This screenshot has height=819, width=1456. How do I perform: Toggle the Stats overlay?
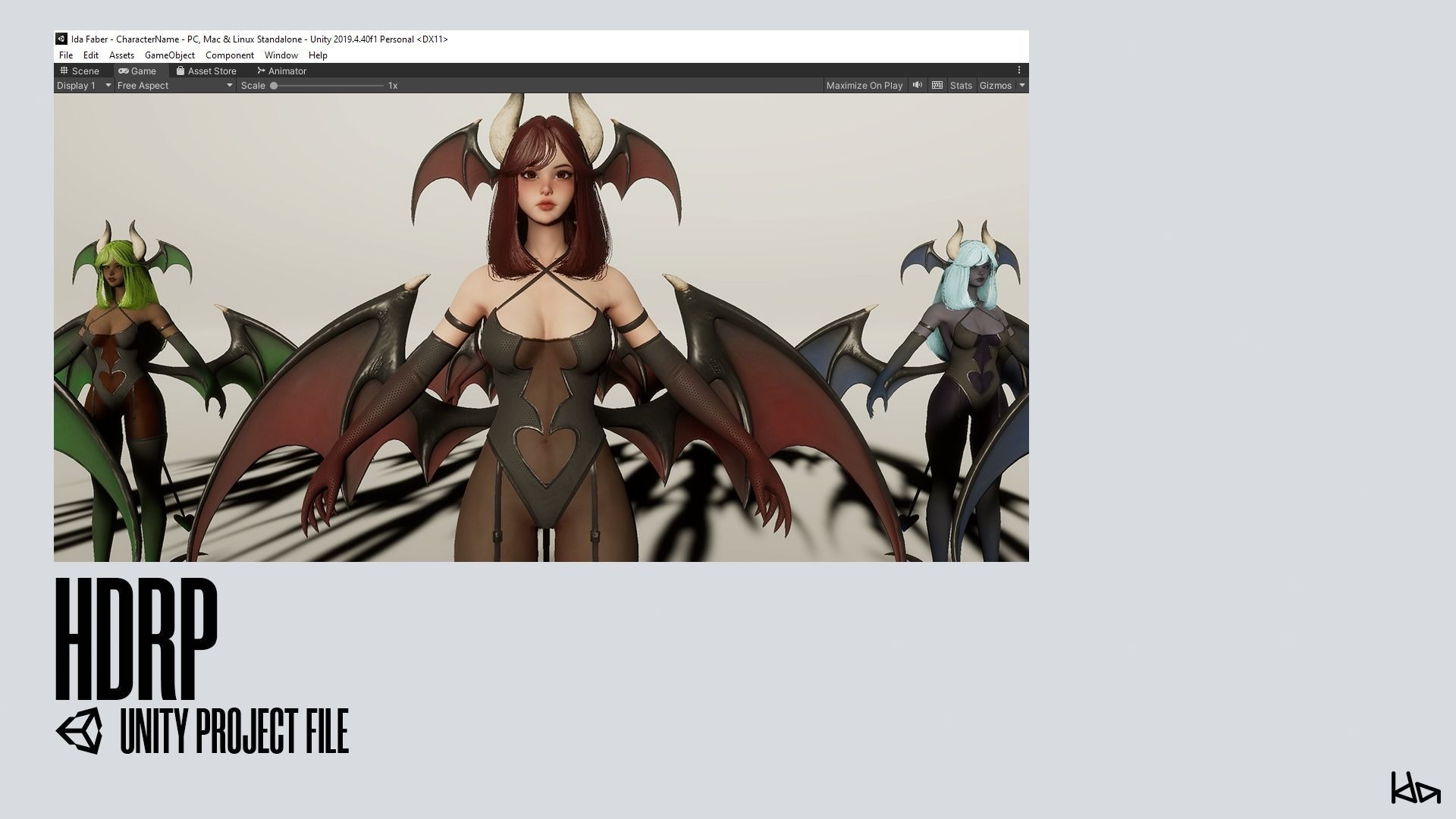click(x=961, y=86)
